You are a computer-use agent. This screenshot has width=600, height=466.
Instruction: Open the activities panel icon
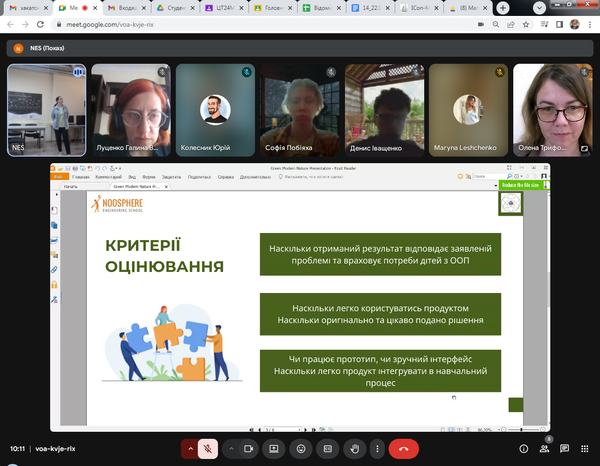[x=585, y=449]
